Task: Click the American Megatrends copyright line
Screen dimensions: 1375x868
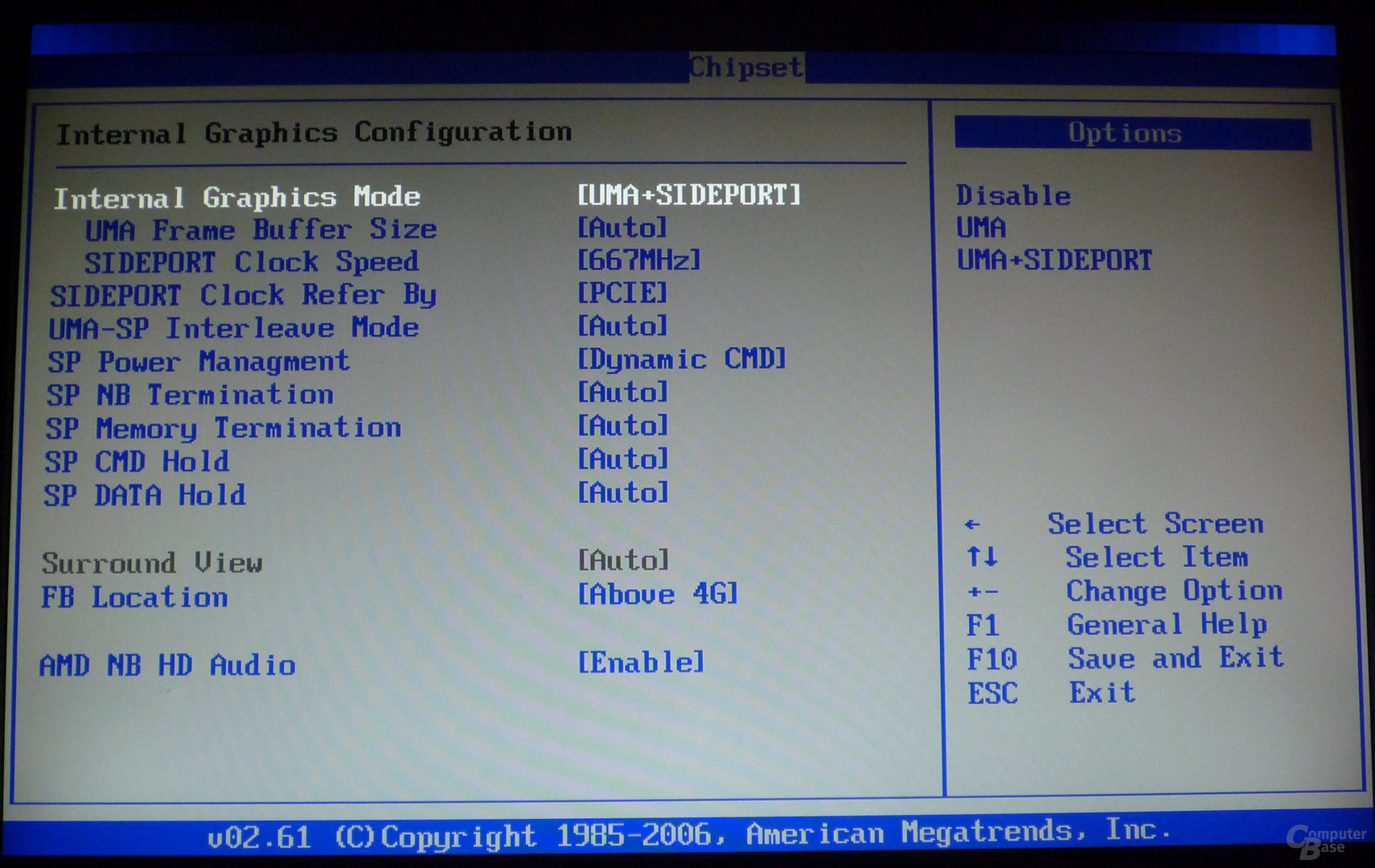Action: point(688,834)
